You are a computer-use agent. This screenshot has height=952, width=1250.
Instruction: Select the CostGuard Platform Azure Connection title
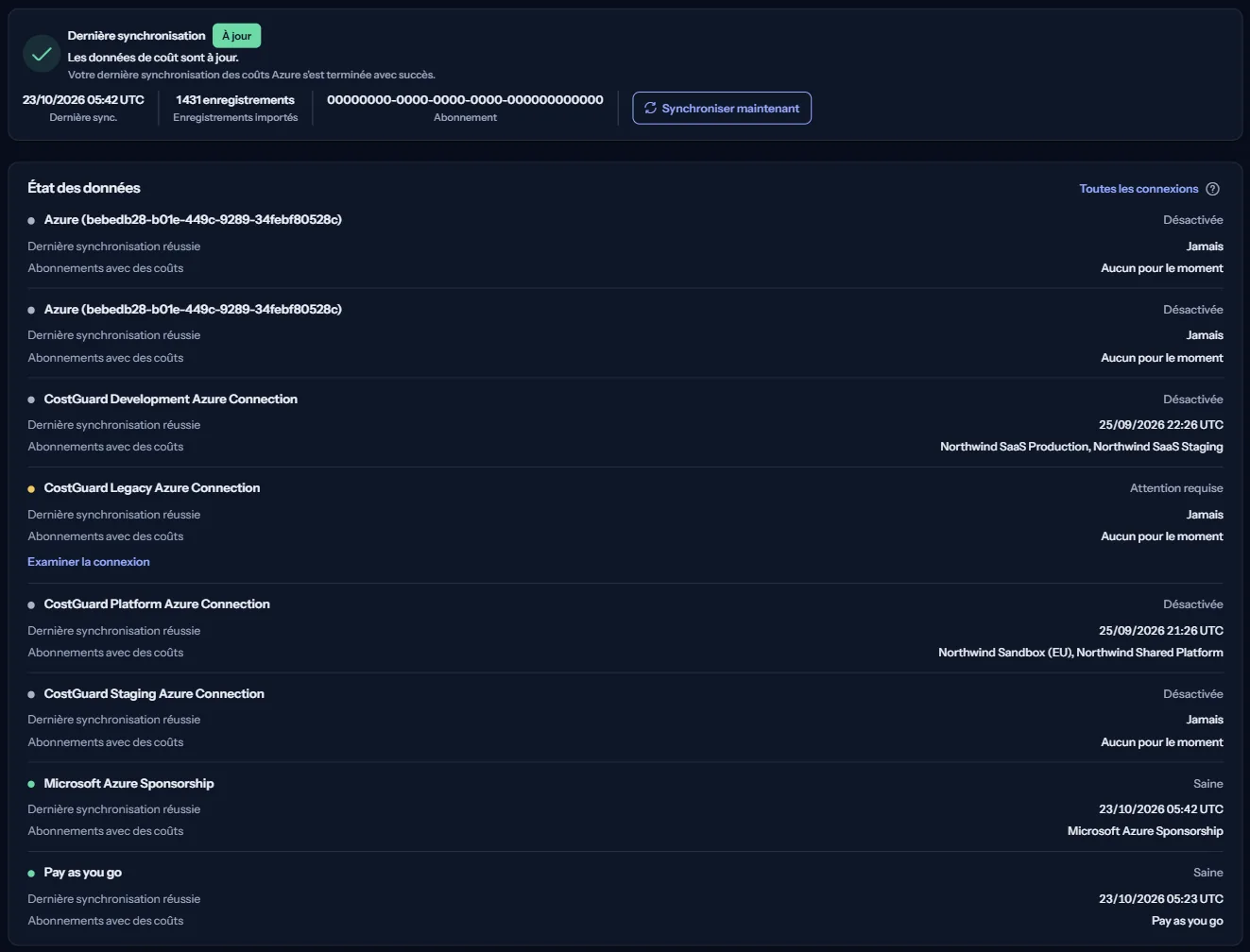(x=157, y=604)
